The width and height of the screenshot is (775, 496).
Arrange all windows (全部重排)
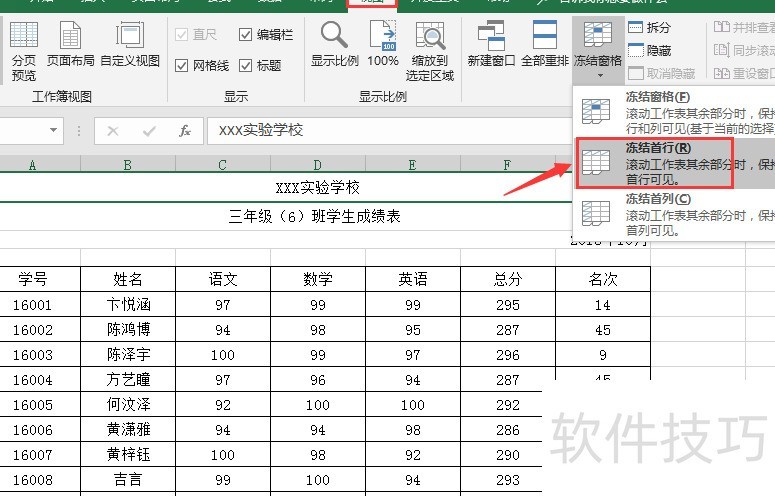pos(545,44)
